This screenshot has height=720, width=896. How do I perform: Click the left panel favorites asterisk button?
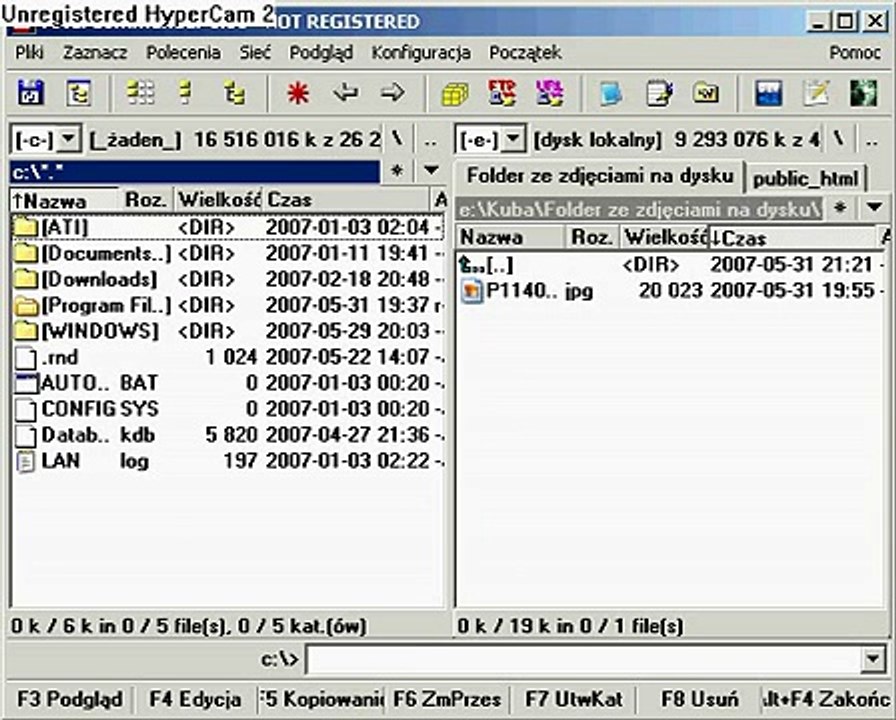(397, 170)
